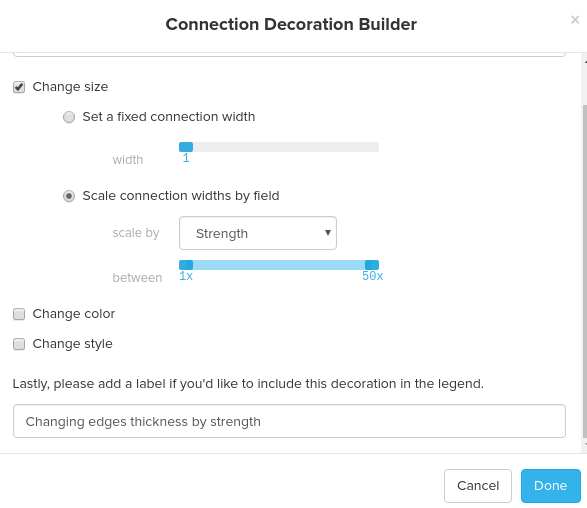Click the Cancel button
The image size is (587, 508).
coord(478,486)
